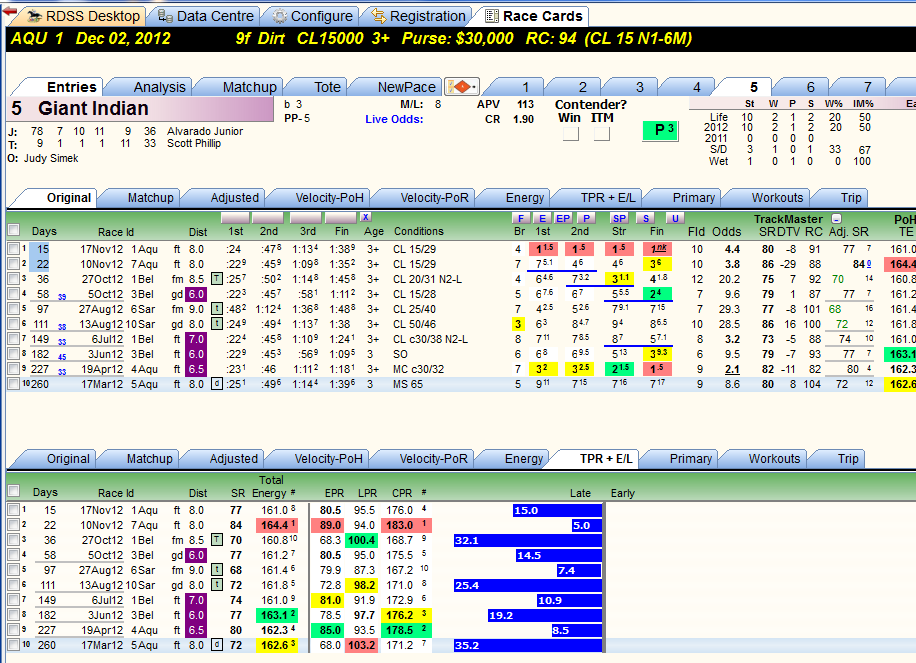916x663 pixels.
Task: Sort by CPR column header
Action: [402, 493]
